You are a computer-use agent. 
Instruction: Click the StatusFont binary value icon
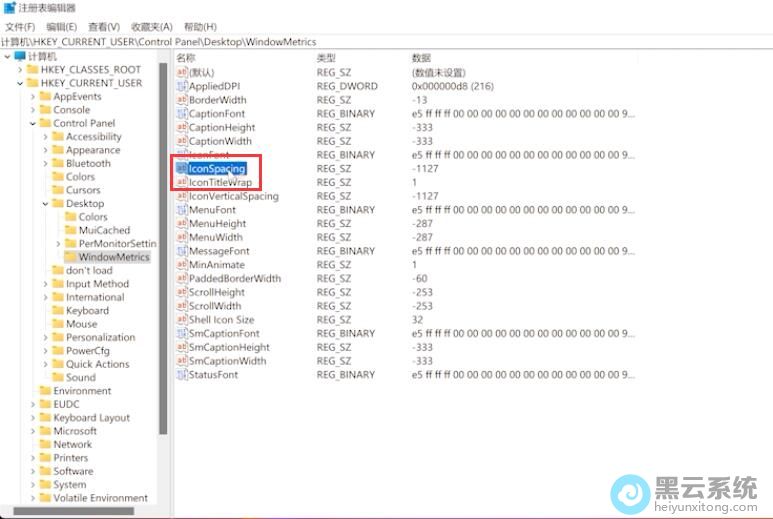pos(182,375)
